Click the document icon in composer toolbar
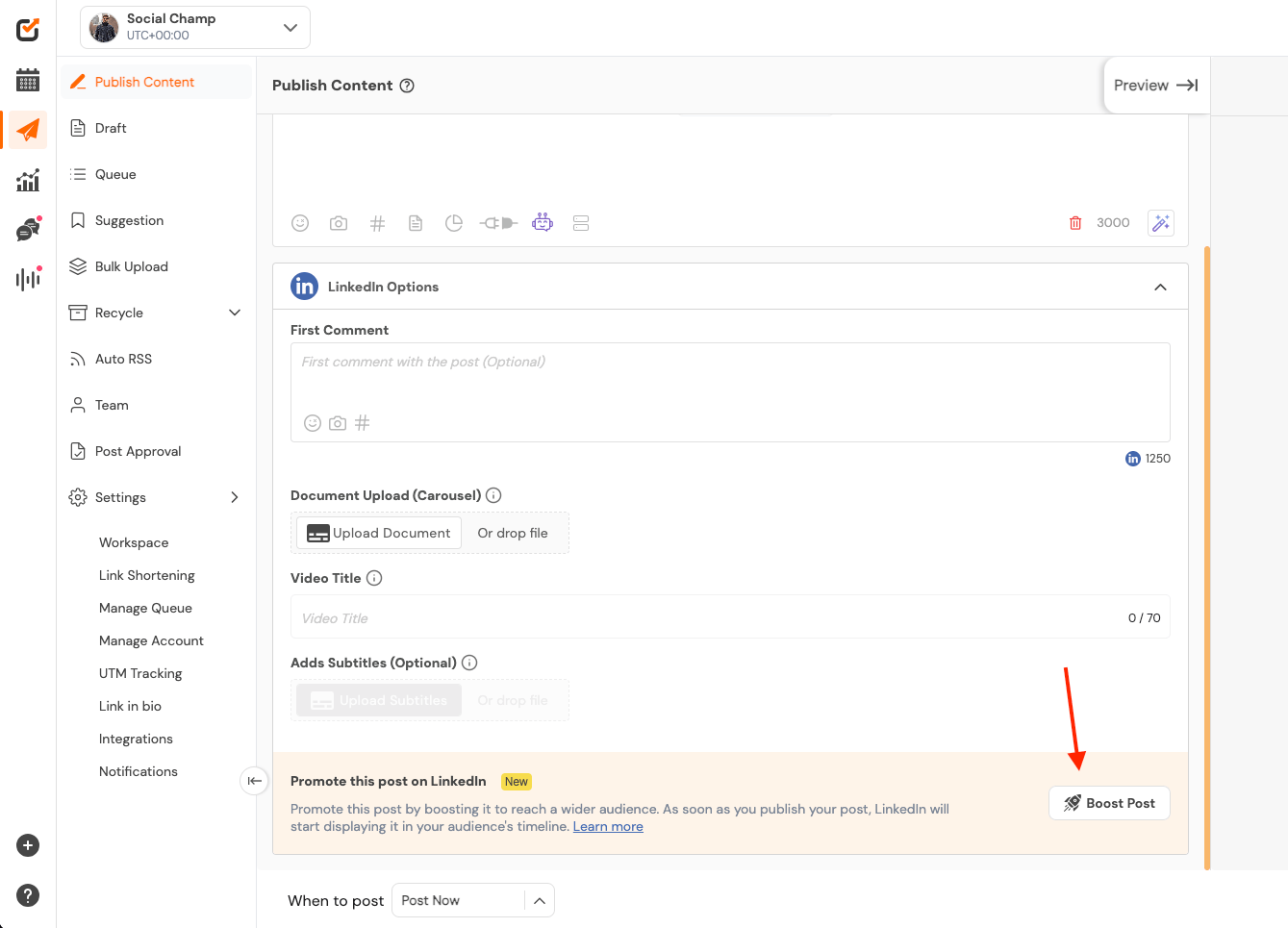Viewport: 1288px width, 928px height. pyautogui.click(x=416, y=223)
